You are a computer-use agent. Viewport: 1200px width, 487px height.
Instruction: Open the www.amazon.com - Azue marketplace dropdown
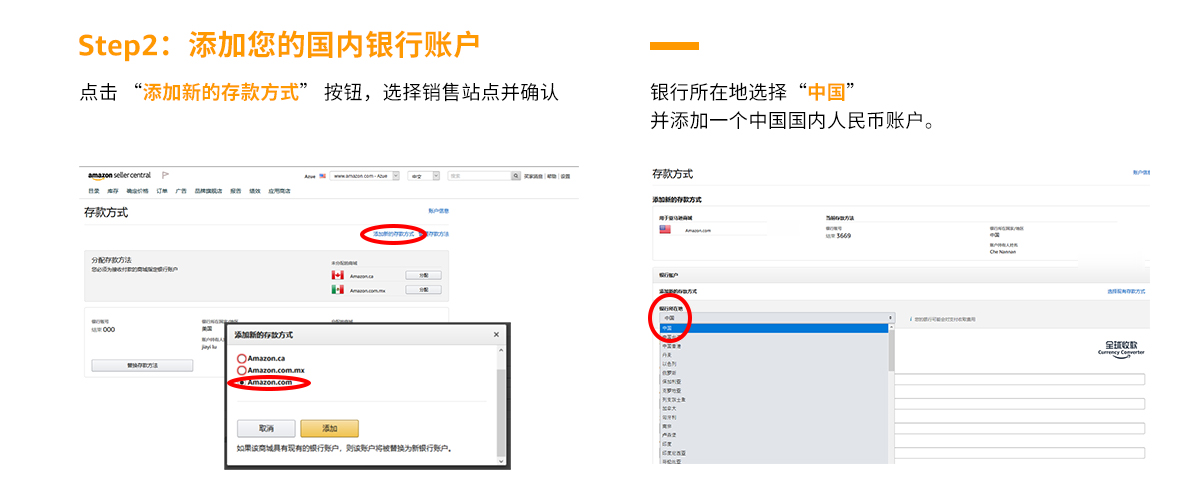click(x=364, y=176)
